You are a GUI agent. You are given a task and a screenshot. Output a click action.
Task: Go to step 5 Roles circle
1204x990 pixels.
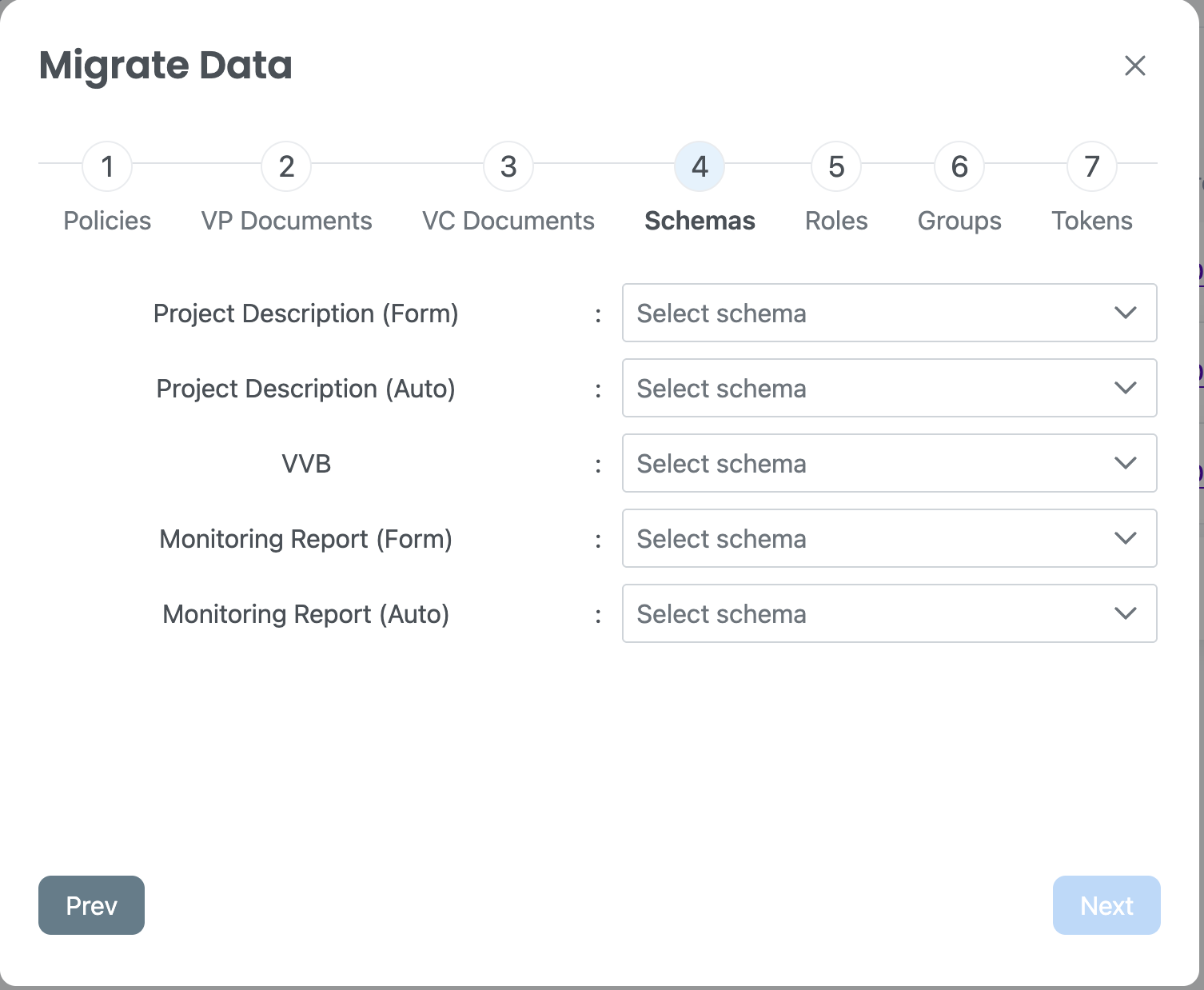(x=836, y=166)
